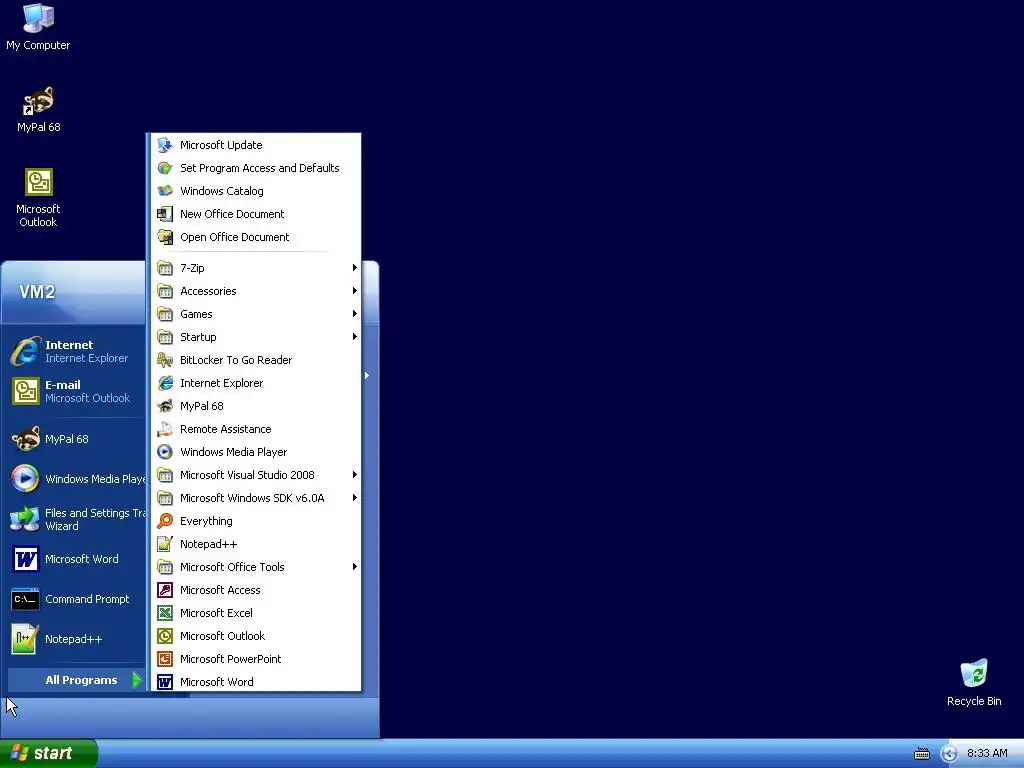
Task: Expand the 7-Zip program folder
Action: pyautogui.click(x=256, y=268)
